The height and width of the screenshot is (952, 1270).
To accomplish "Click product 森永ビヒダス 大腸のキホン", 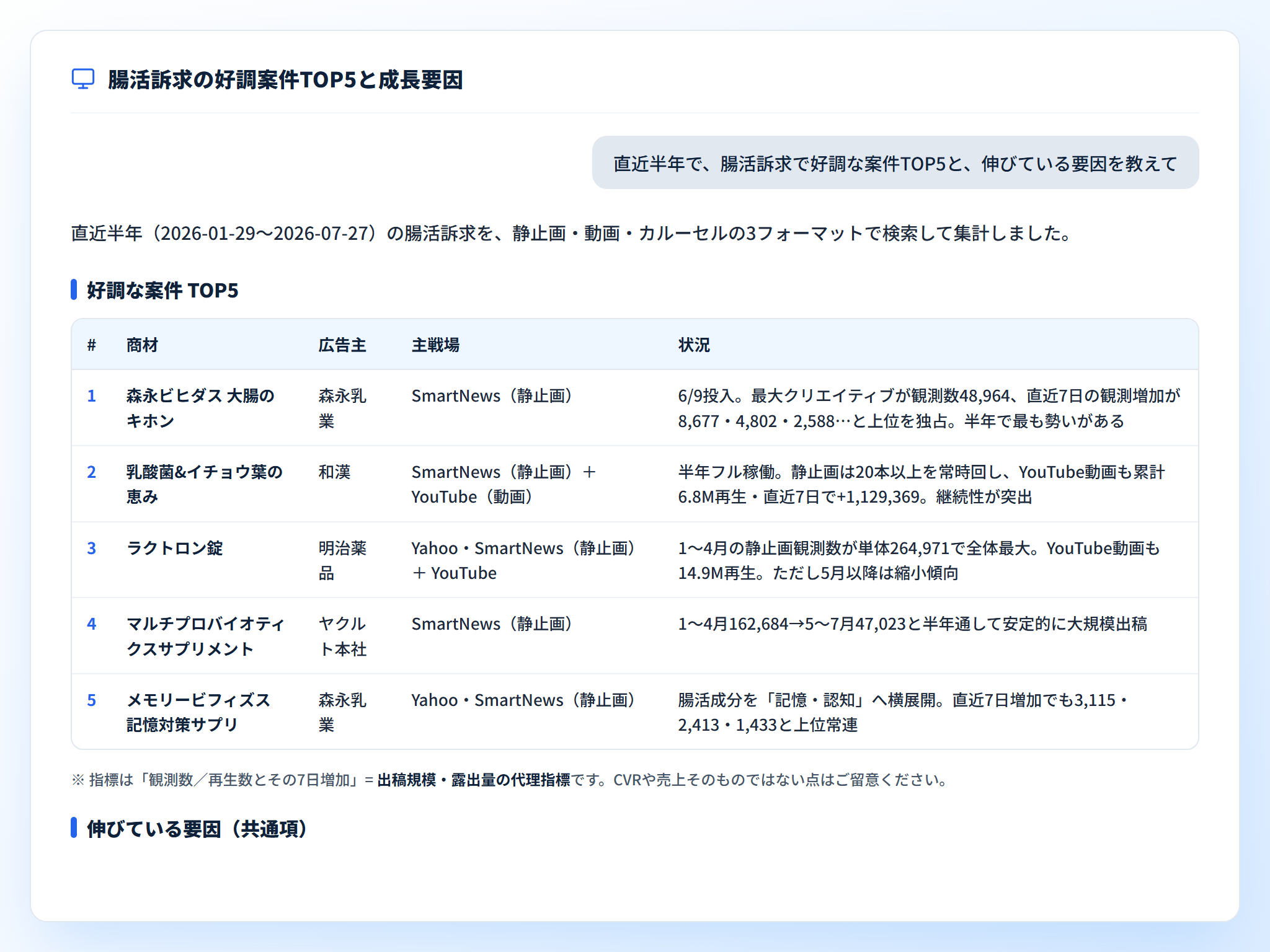I will pos(200,408).
